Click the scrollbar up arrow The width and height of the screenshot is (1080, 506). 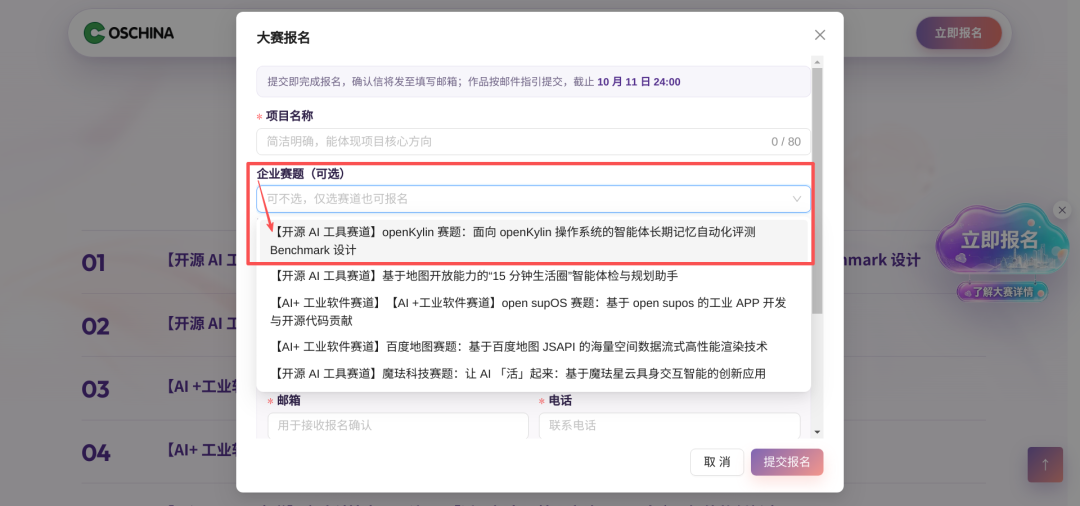[x=818, y=61]
